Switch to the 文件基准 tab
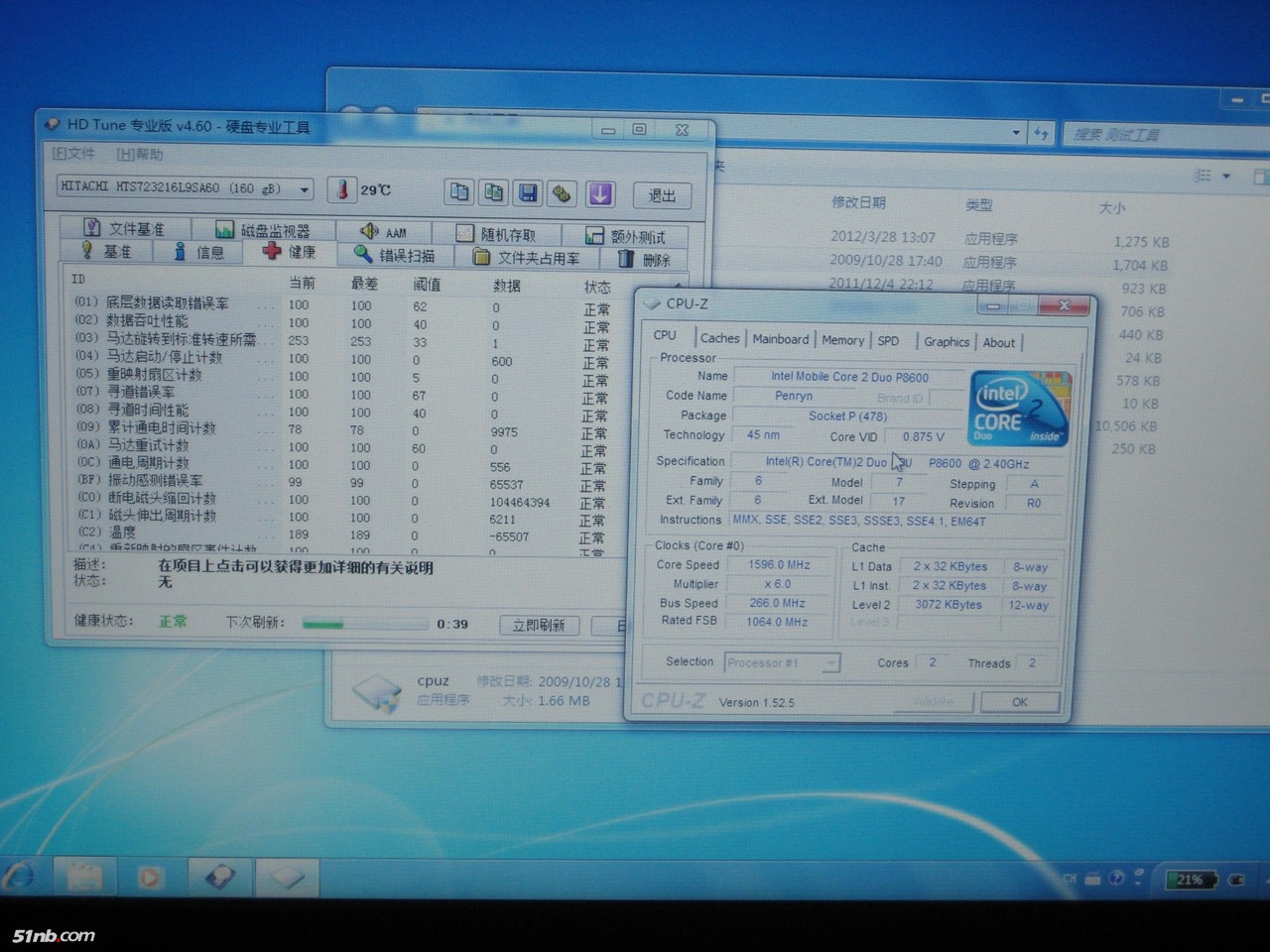Viewport: 1270px width, 952px height. point(125,228)
